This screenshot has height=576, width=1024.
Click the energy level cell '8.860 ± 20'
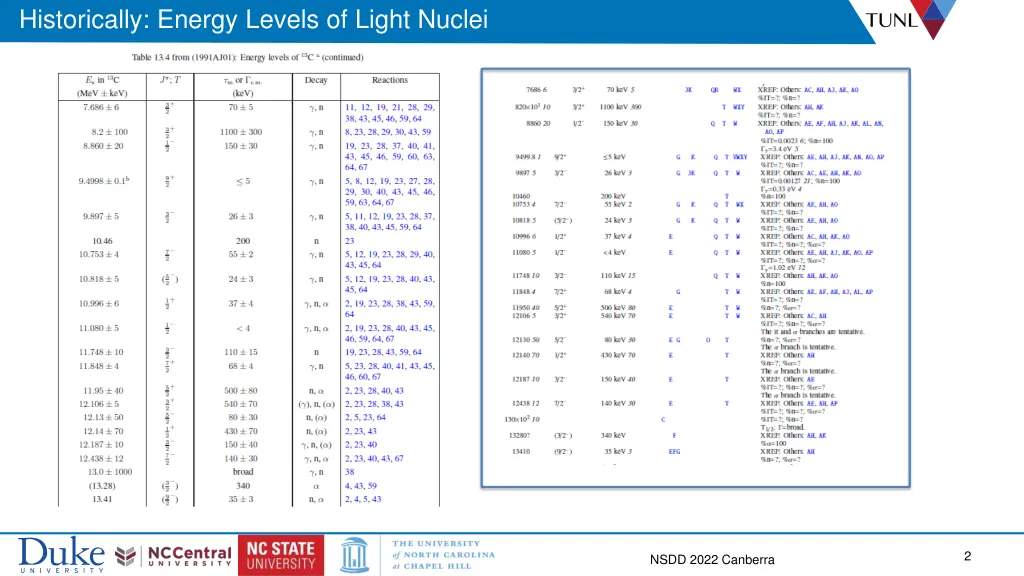pyautogui.click(x=103, y=146)
